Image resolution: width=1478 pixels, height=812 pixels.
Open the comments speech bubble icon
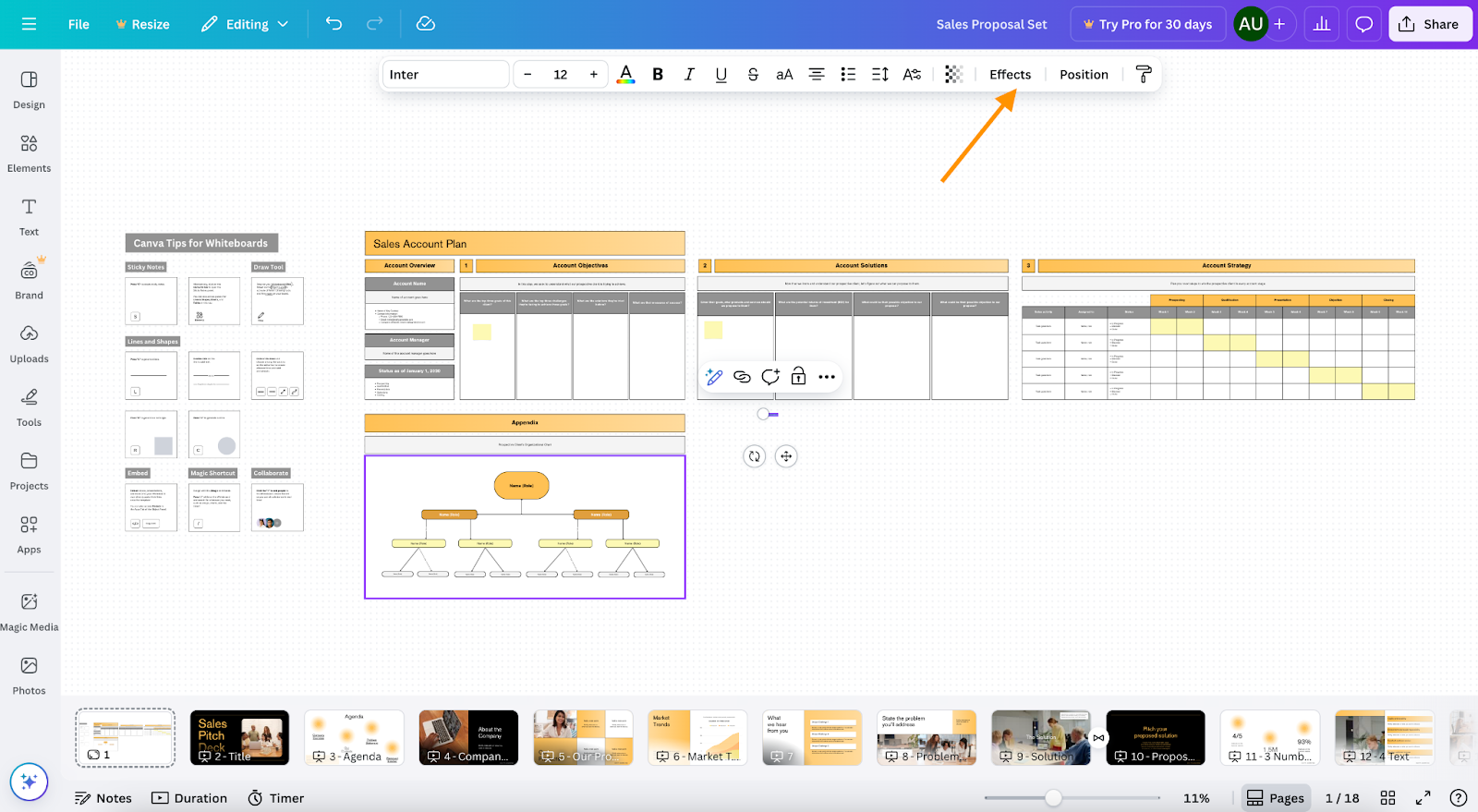pos(1363,24)
